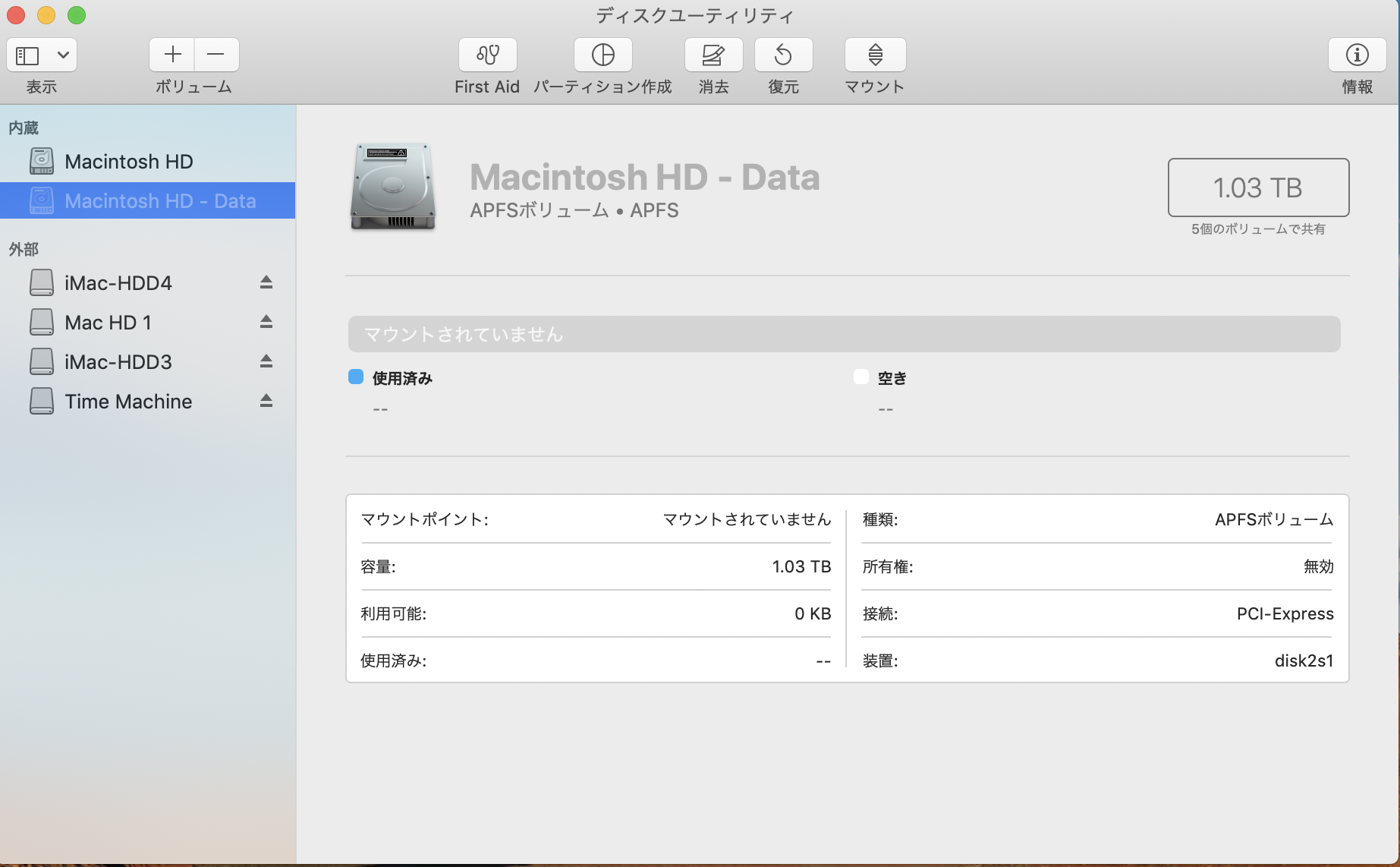Eject the Time Machine disk
This screenshot has height=867, width=1400.
pyautogui.click(x=266, y=401)
